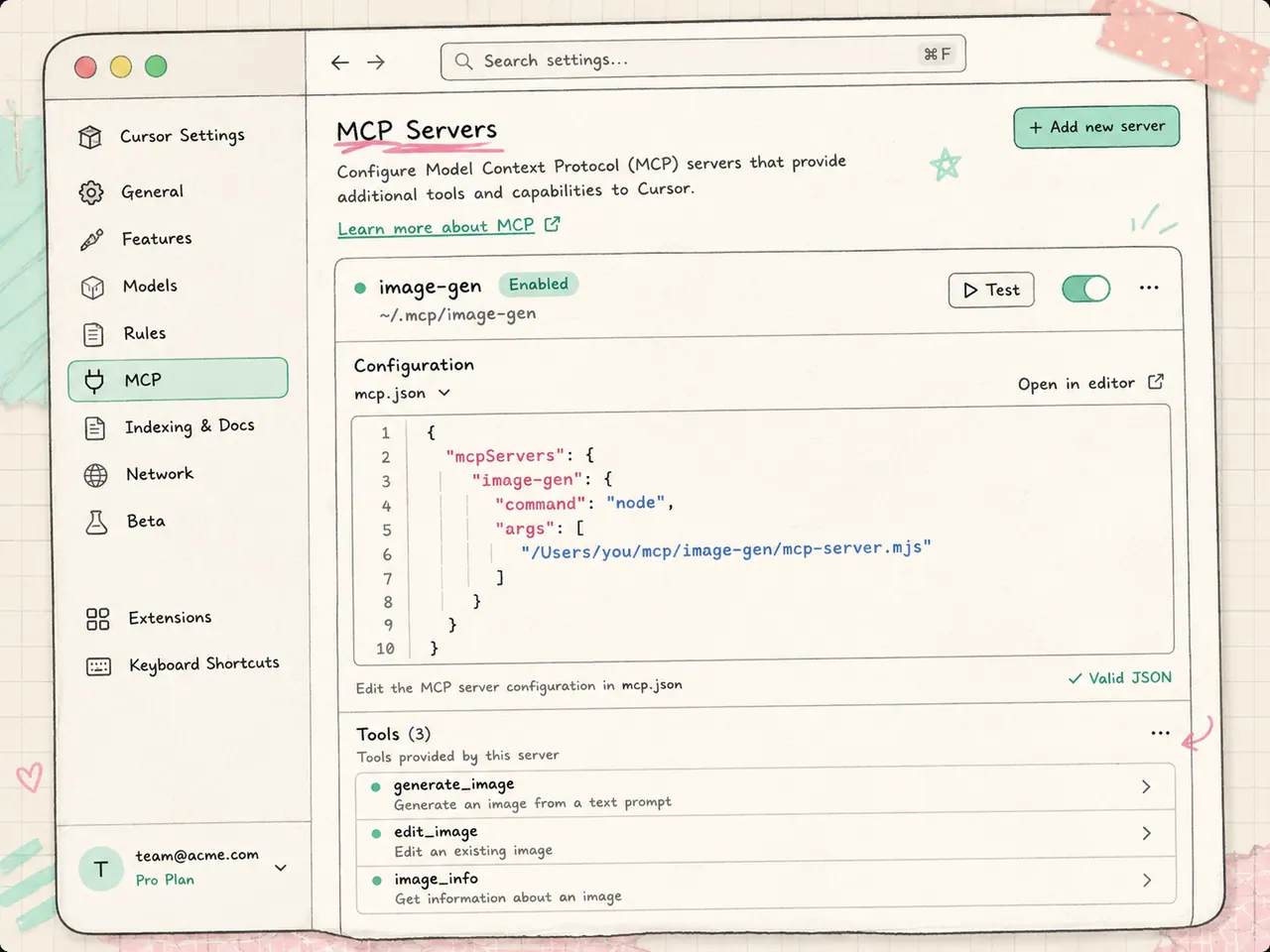Click the Add new server button

[1096, 127]
